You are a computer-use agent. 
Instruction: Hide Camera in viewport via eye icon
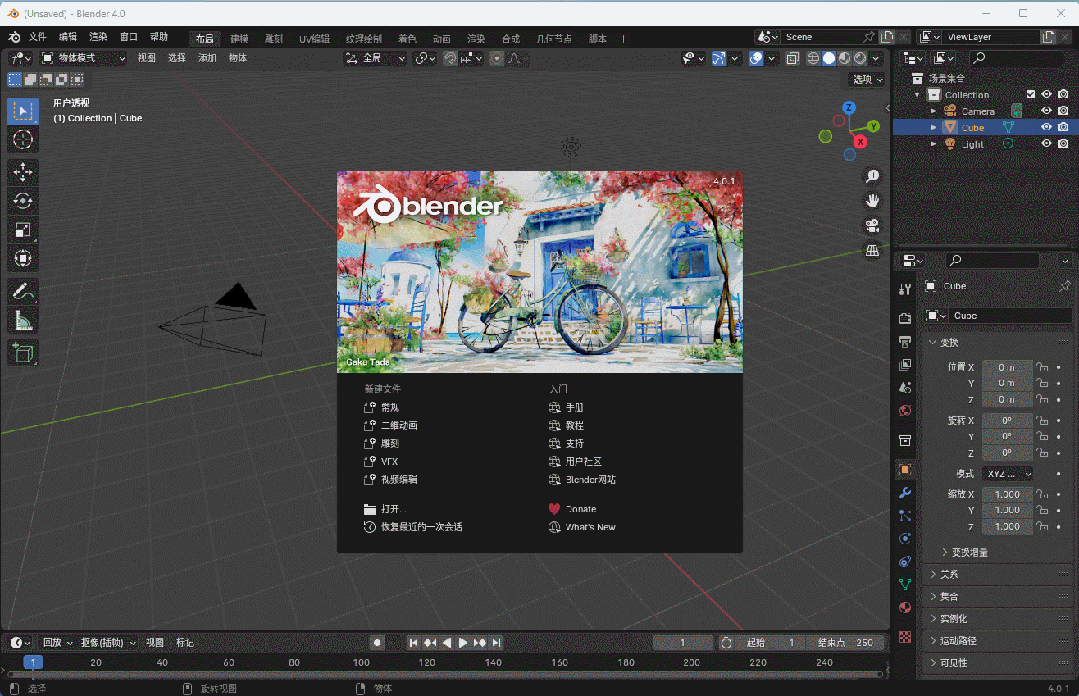(x=1046, y=111)
